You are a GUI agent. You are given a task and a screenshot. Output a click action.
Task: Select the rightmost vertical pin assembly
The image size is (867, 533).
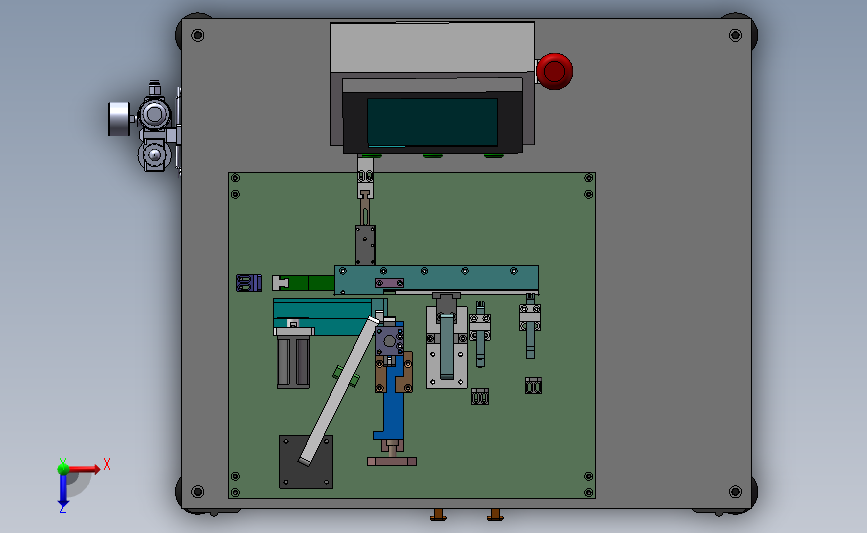[530, 326]
